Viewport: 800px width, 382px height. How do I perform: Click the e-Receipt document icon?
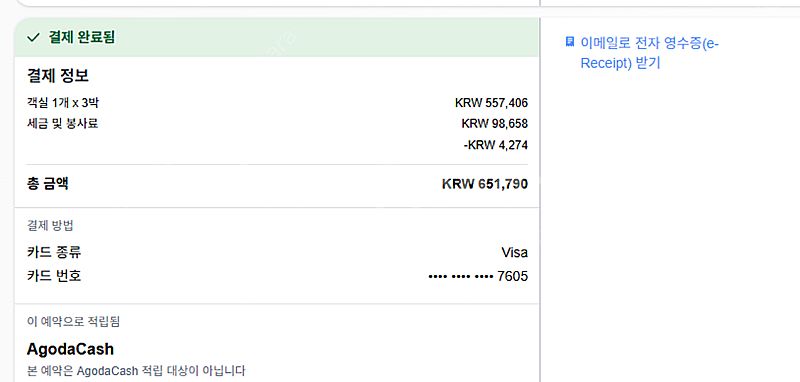[x=570, y=42]
